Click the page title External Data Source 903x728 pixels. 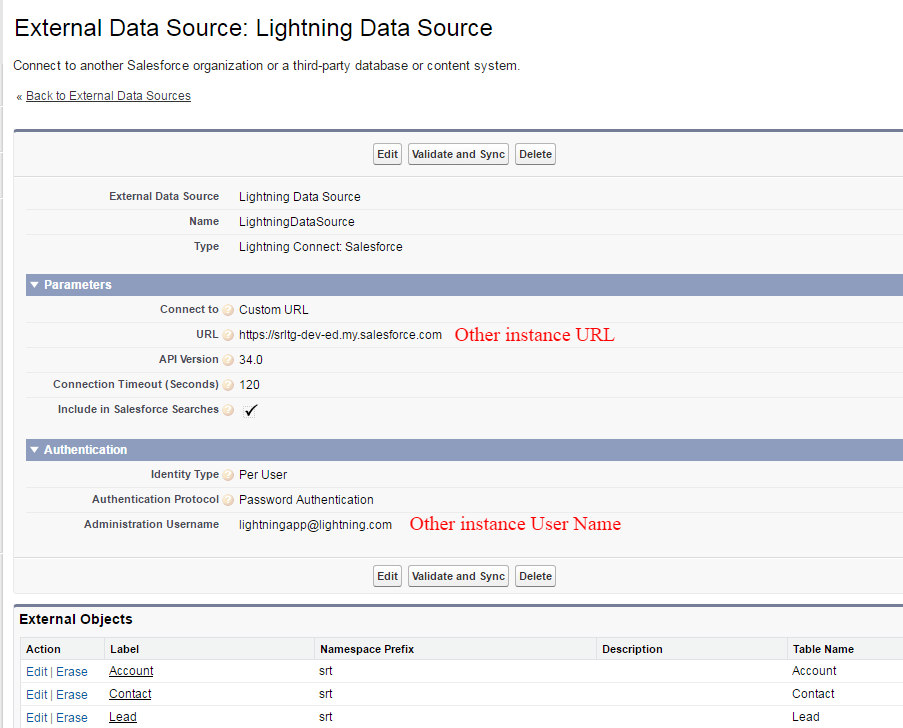tap(253, 28)
